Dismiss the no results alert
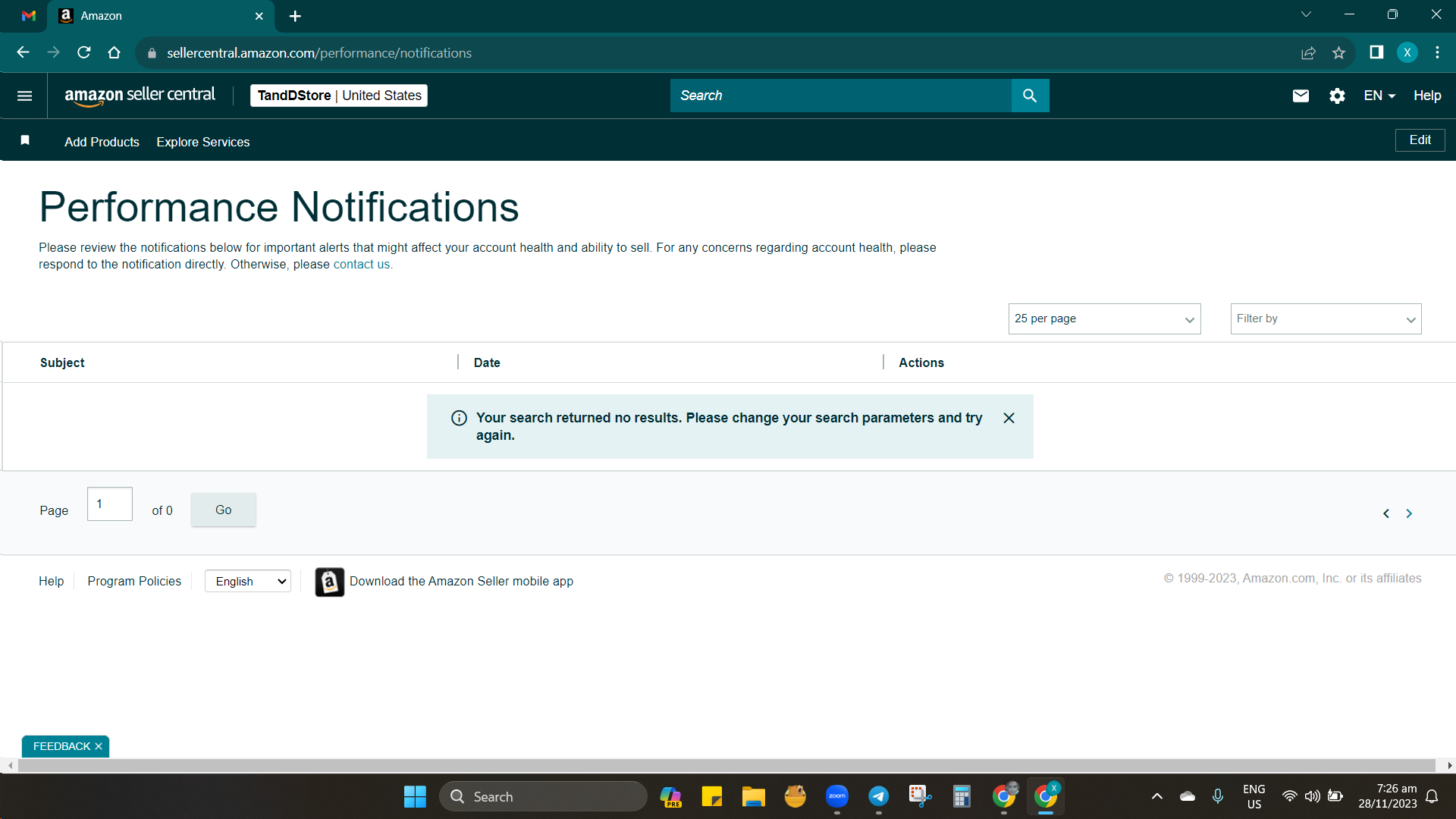 (1009, 418)
